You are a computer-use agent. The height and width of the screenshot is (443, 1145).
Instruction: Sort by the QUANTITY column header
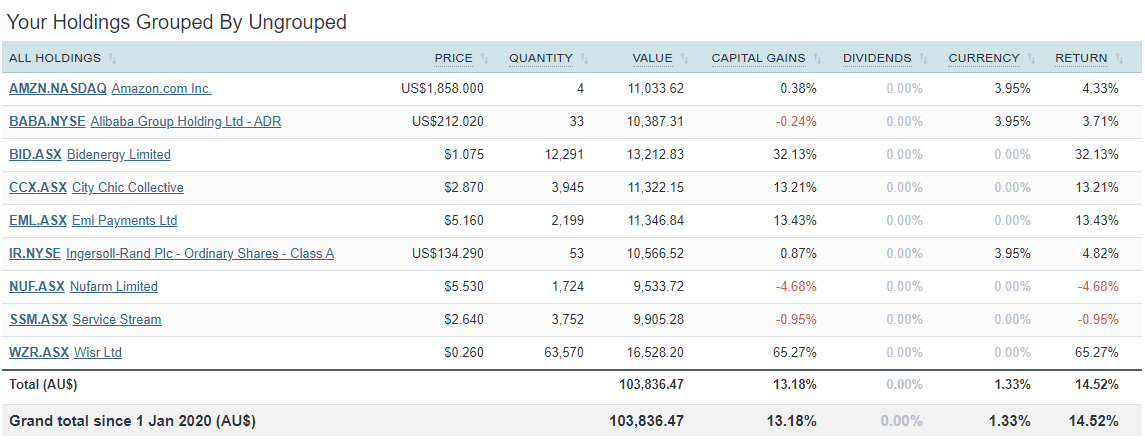pos(541,58)
